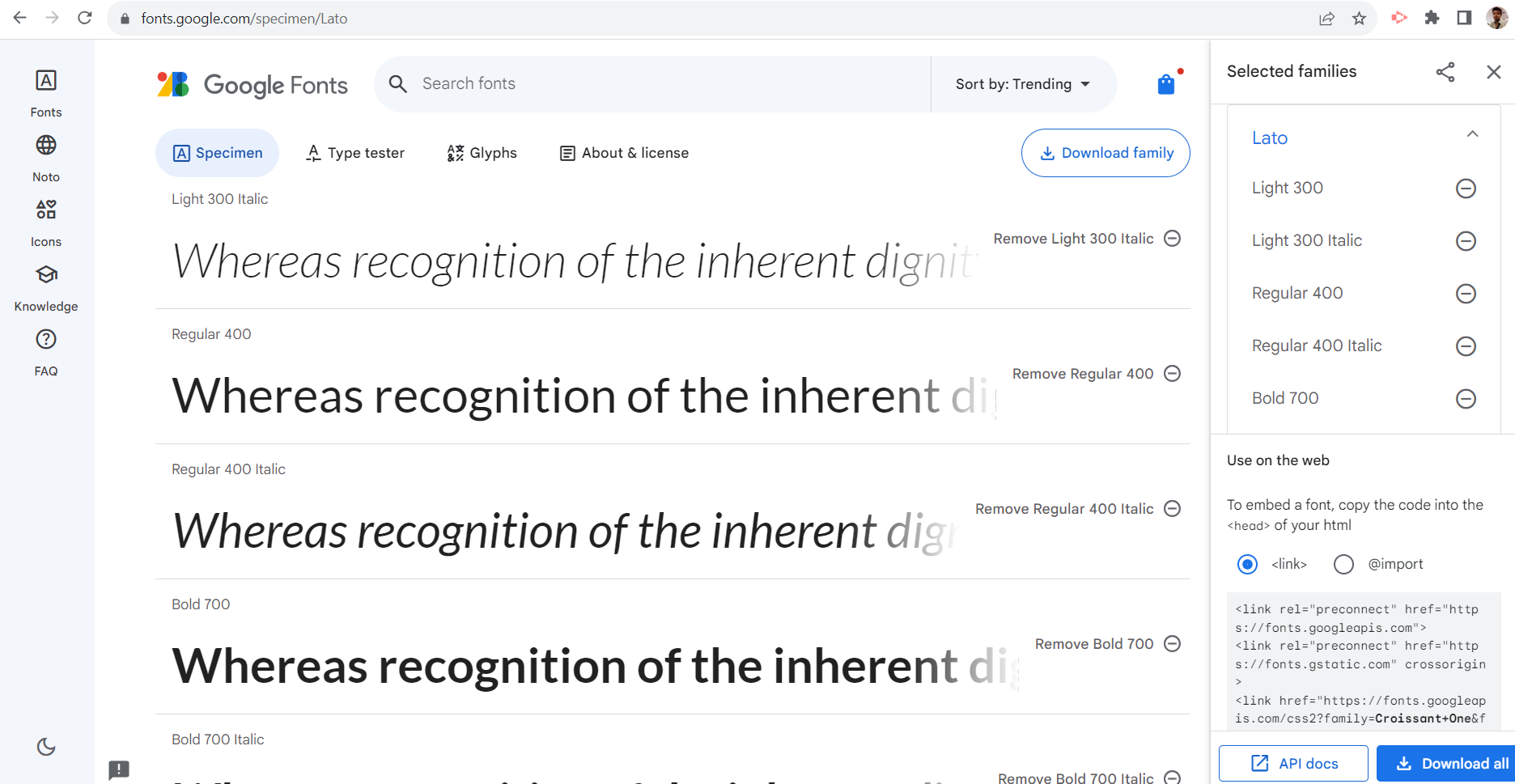This screenshot has width=1515, height=784.
Task: Switch to the Type tester tab
Action: 355,153
